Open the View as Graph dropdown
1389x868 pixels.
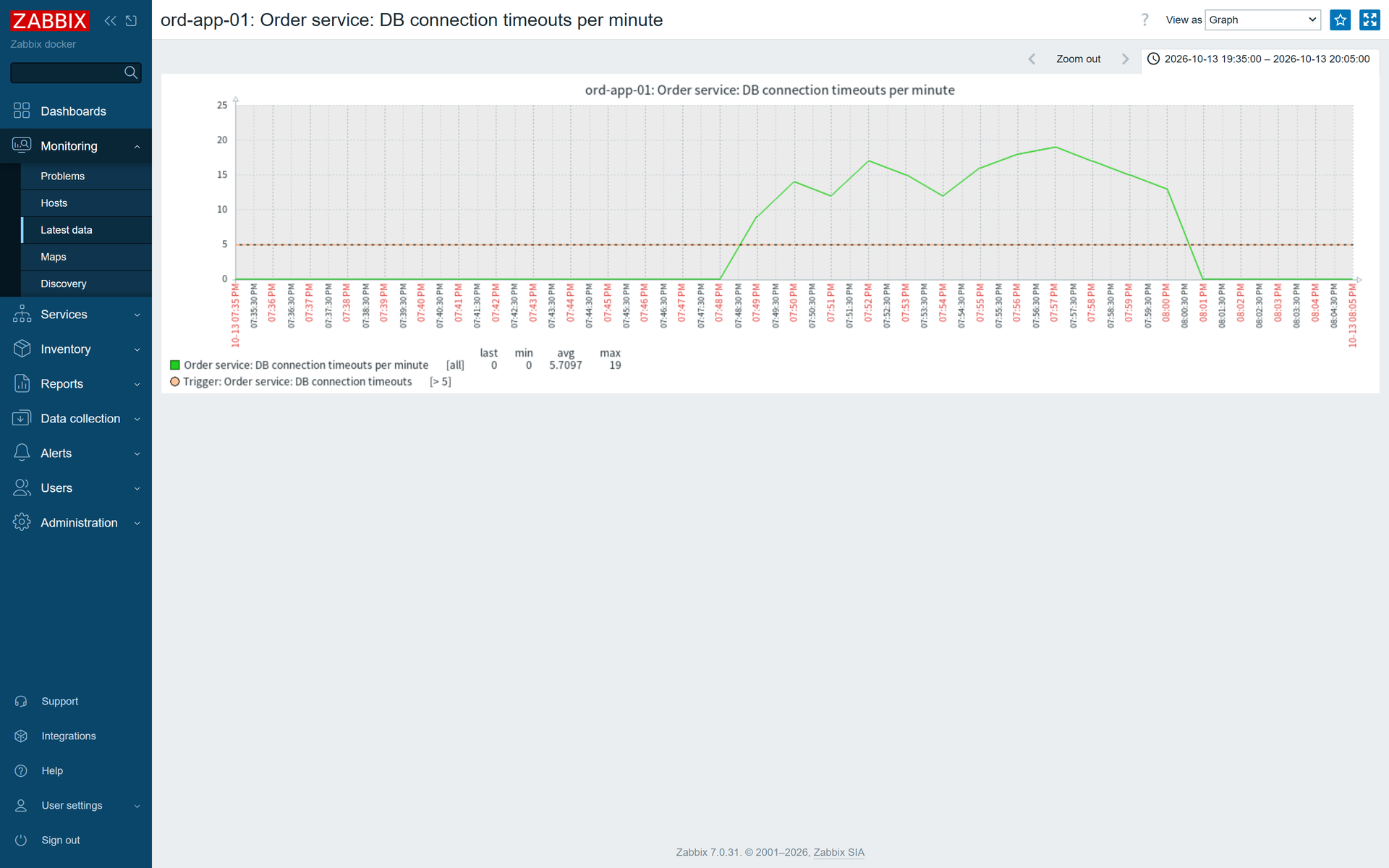pyautogui.click(x=1262, y=20)
